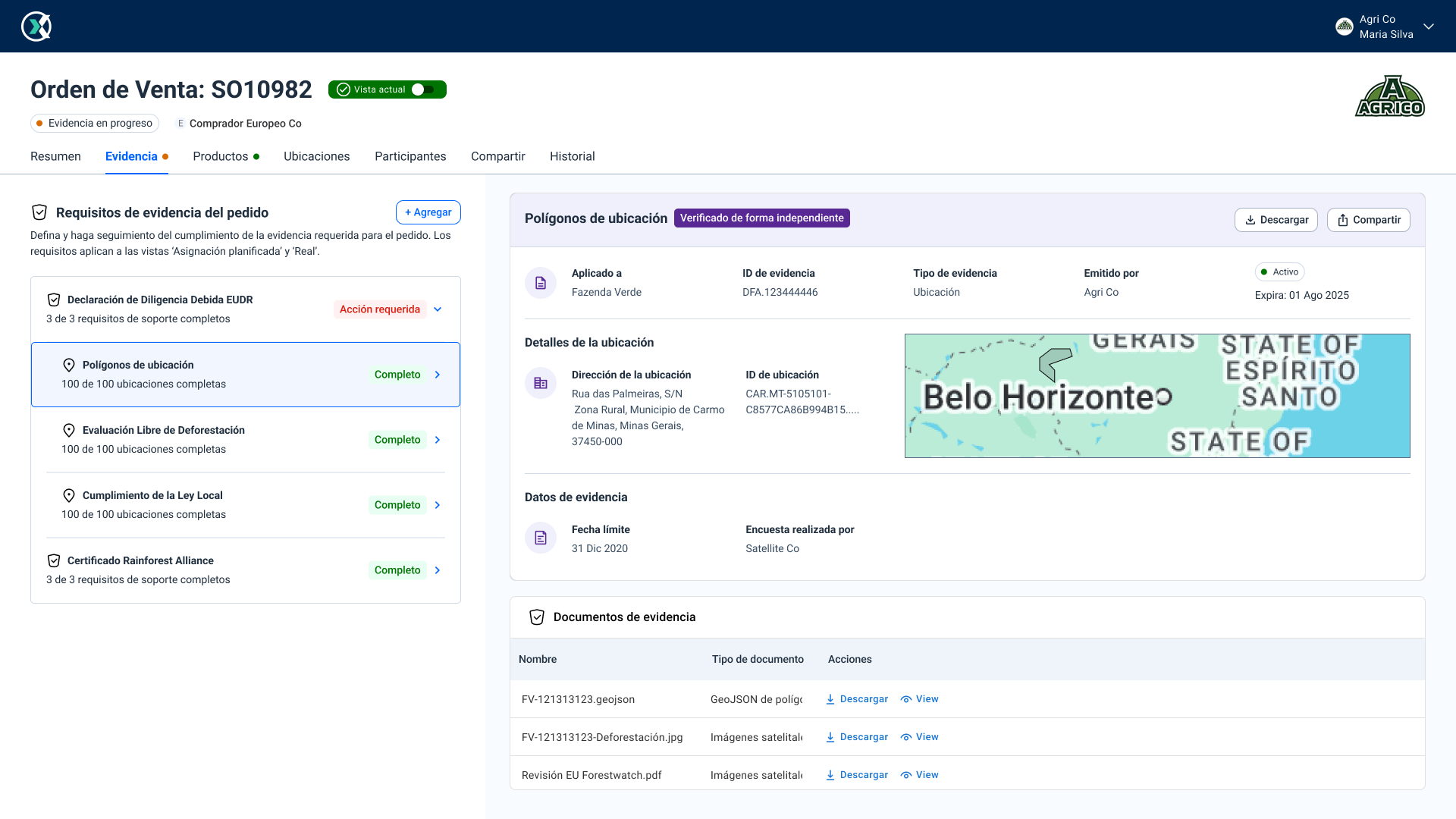Click the shield icon beside Documentos de evidencia
This screenshot has height=819, width=1456.
coord(537,617)
